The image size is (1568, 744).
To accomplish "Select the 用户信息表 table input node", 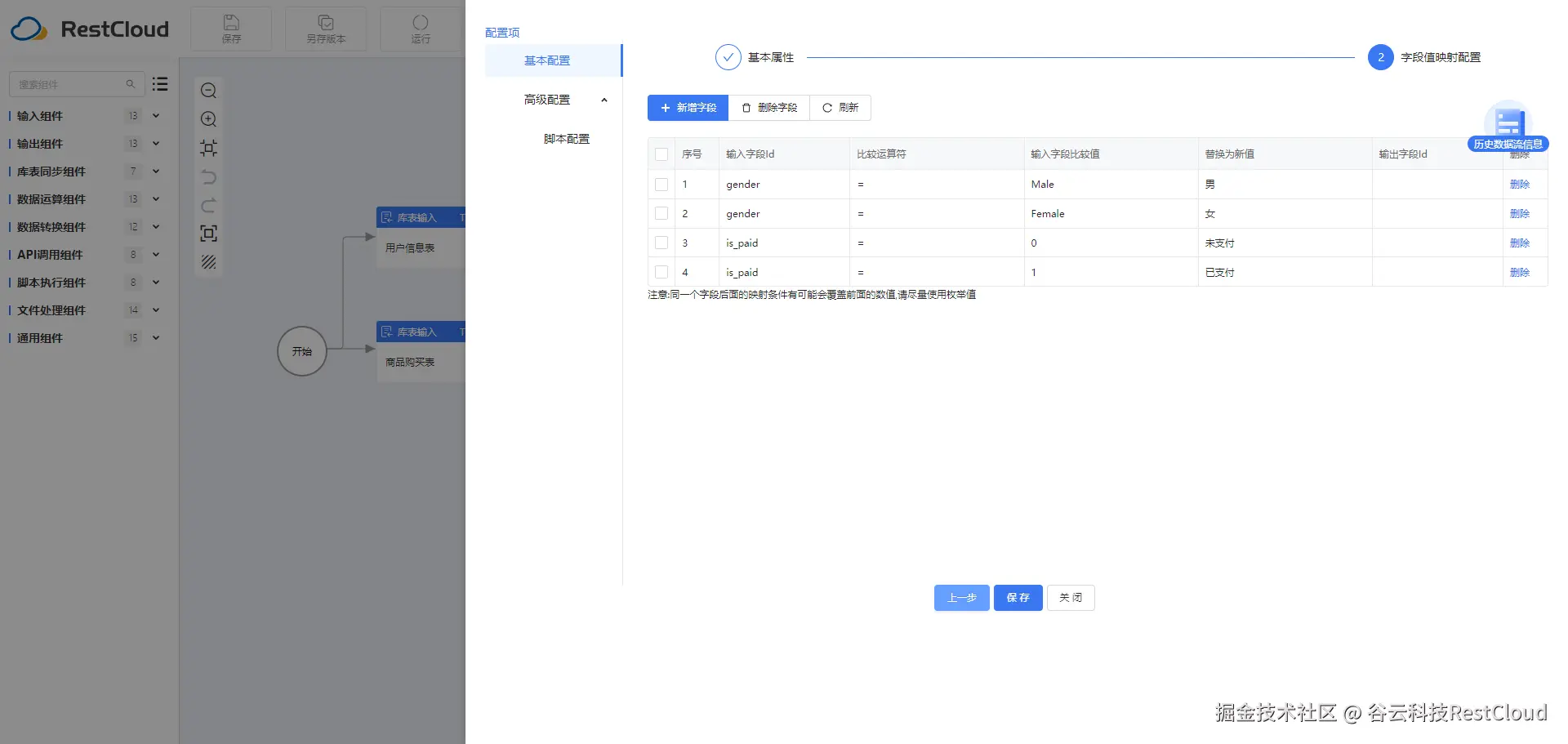I will 421,237.
